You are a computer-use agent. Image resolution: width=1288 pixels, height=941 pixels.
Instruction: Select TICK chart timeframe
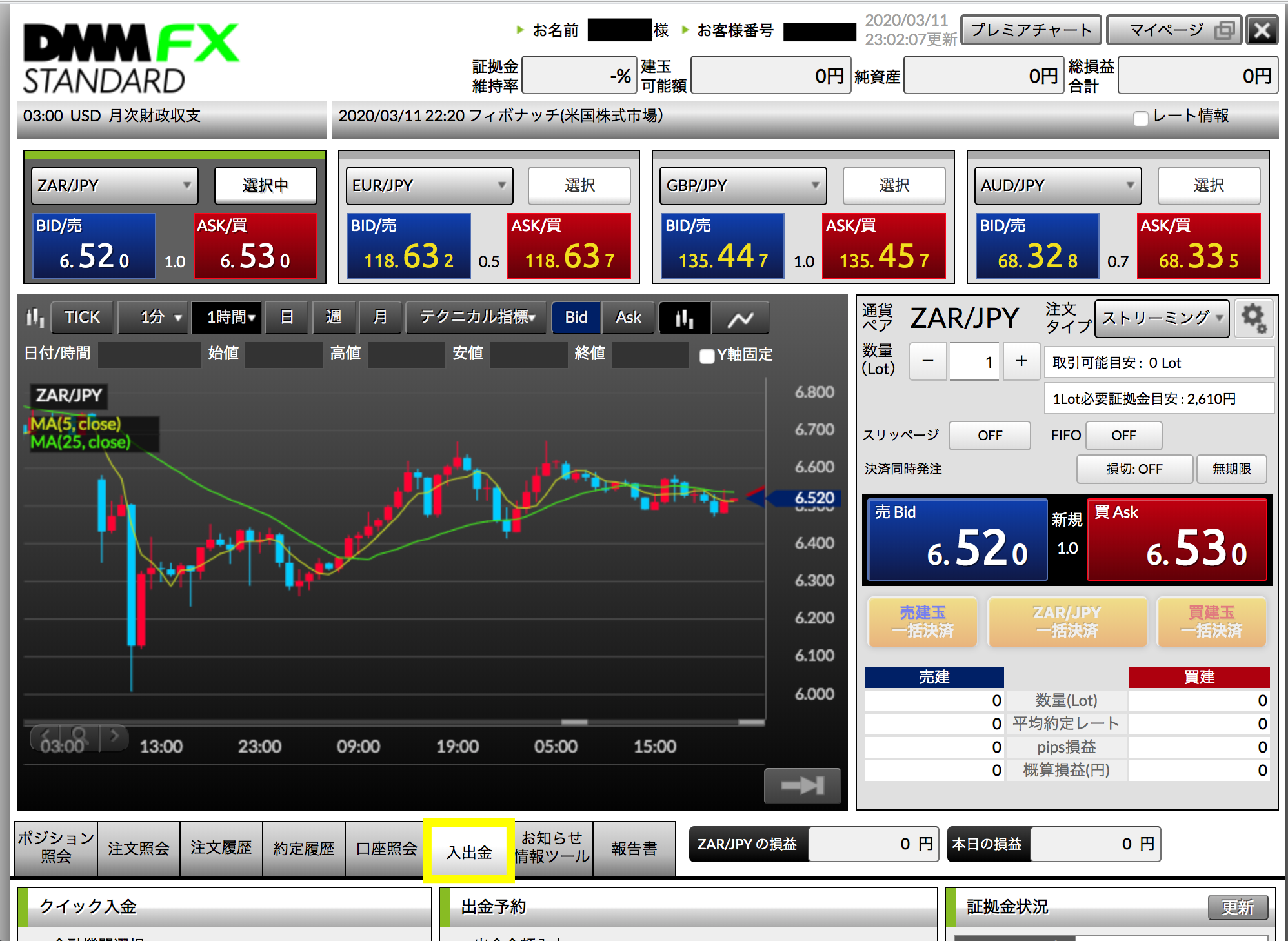(x=82, y=318)
